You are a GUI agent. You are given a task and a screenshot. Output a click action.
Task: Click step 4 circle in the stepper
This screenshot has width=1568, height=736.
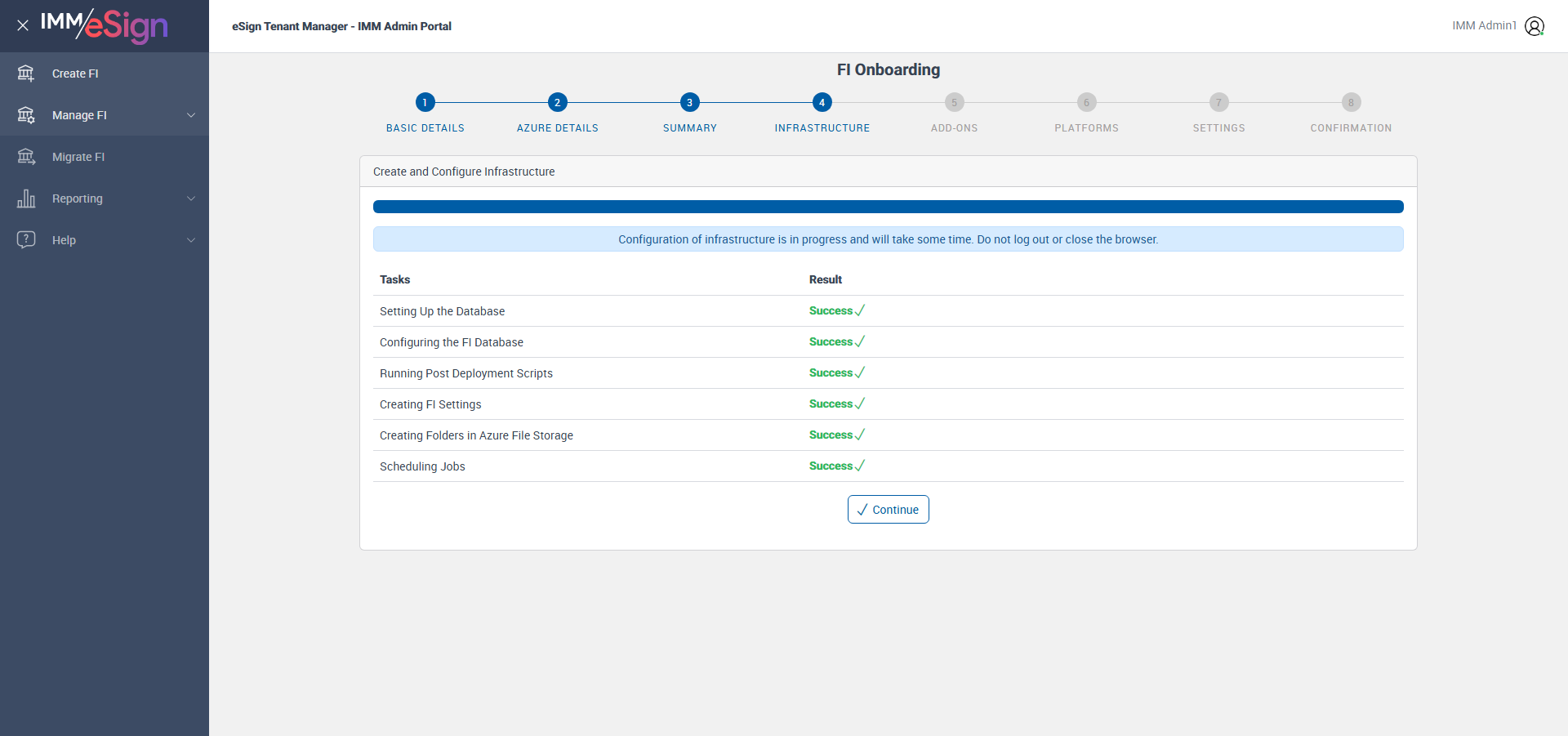point(822,102)
